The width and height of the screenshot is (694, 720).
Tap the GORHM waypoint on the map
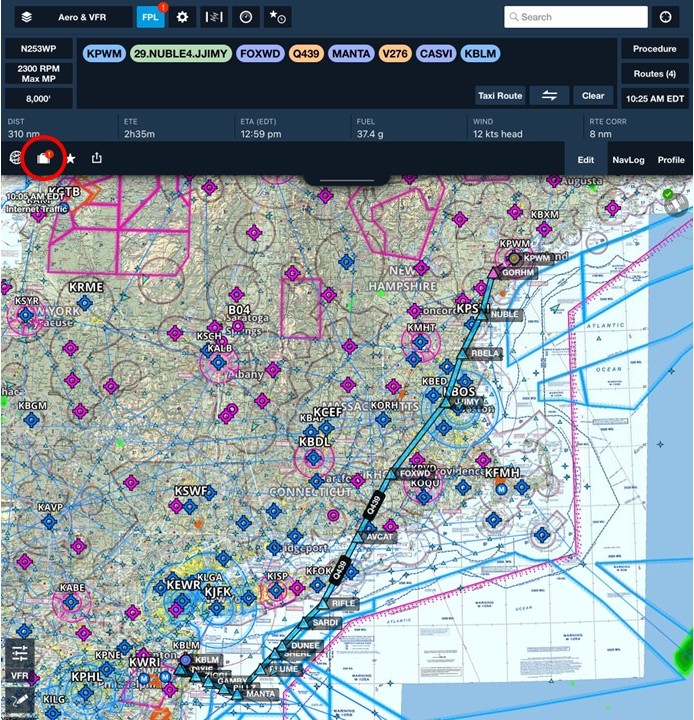(x=493, y=273)
